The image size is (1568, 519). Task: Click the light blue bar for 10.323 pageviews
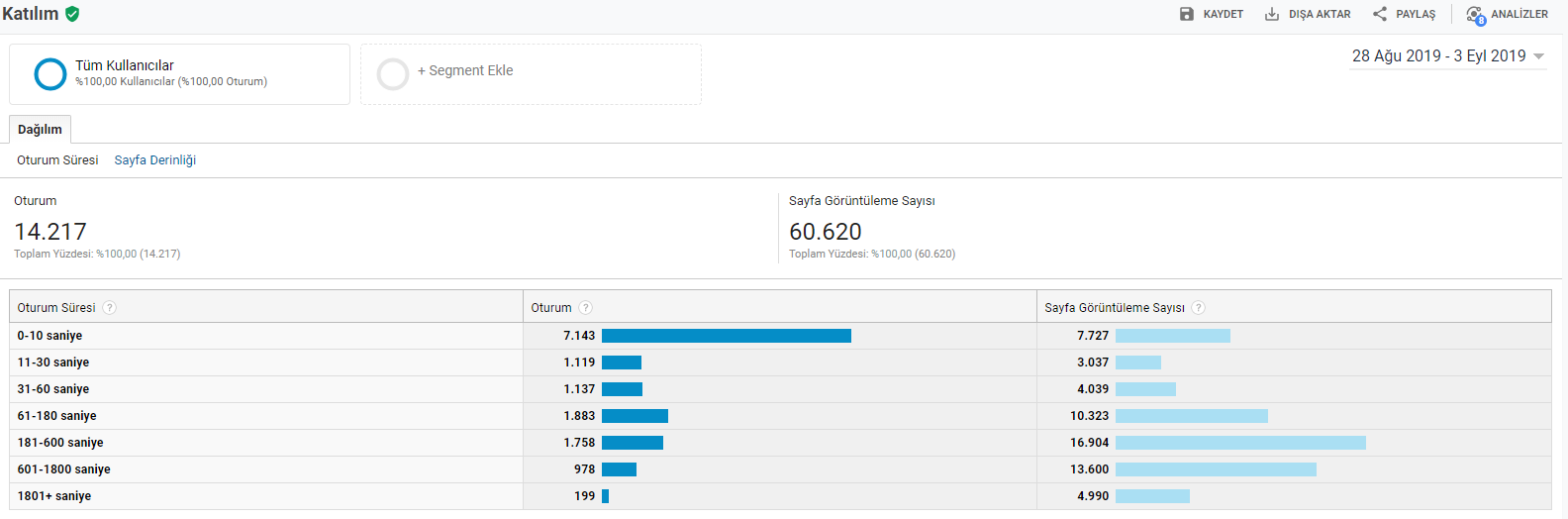point(1192,416)
